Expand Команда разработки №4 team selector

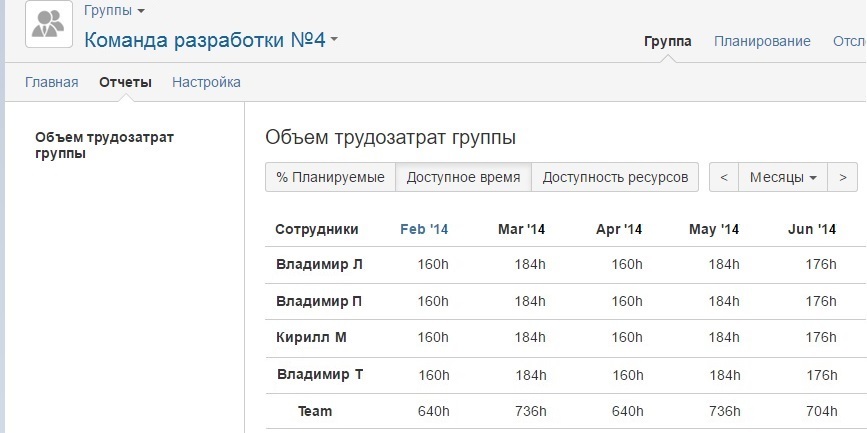211,40
